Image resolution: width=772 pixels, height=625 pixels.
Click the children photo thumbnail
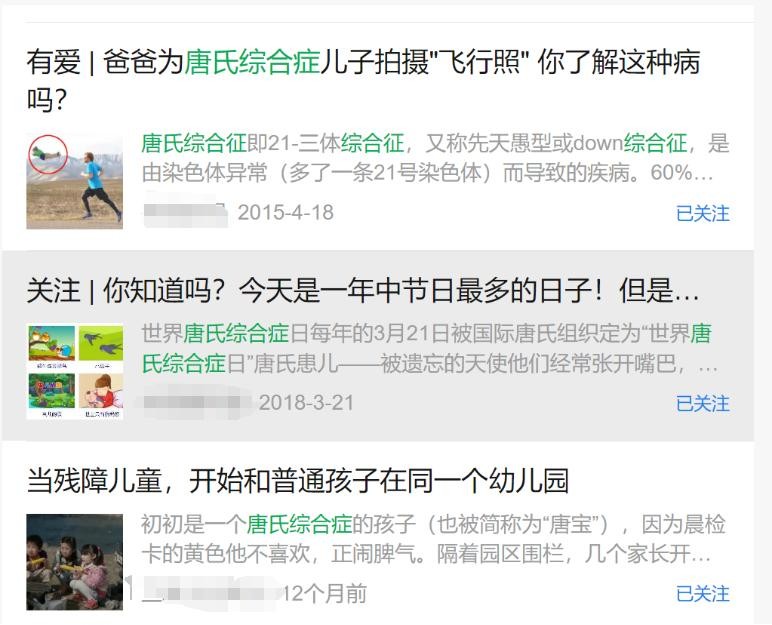click(x=74, y=562)
